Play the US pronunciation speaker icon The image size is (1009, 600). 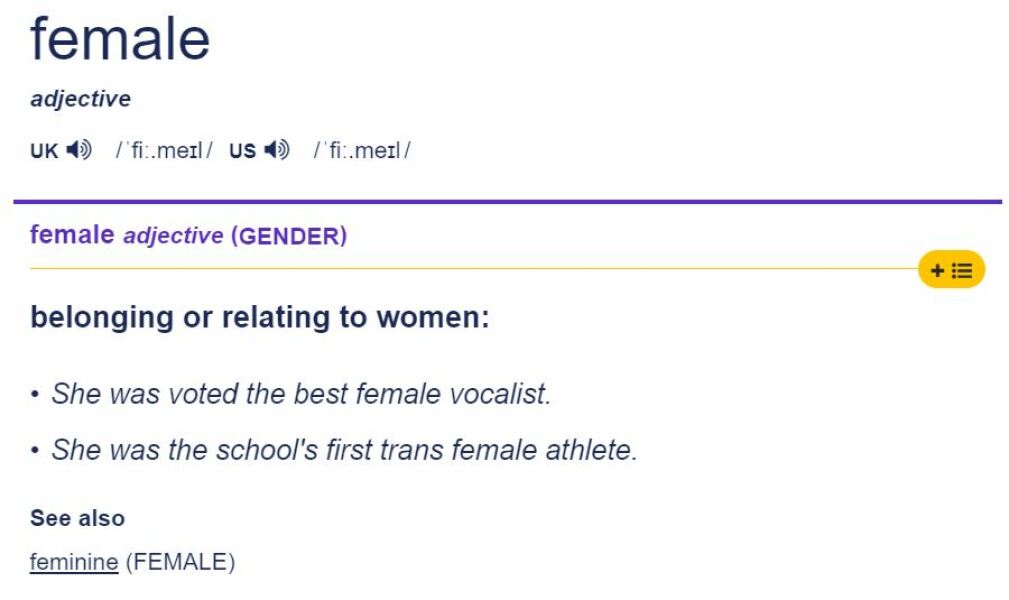pos(275,150)
